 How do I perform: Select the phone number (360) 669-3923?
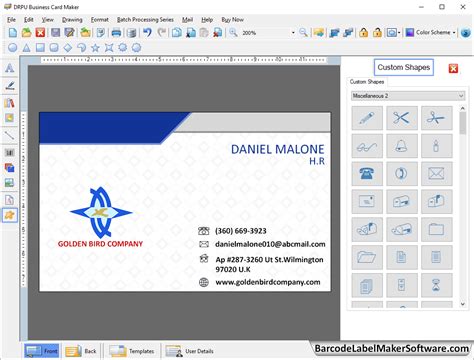click(x=241, y=231)
